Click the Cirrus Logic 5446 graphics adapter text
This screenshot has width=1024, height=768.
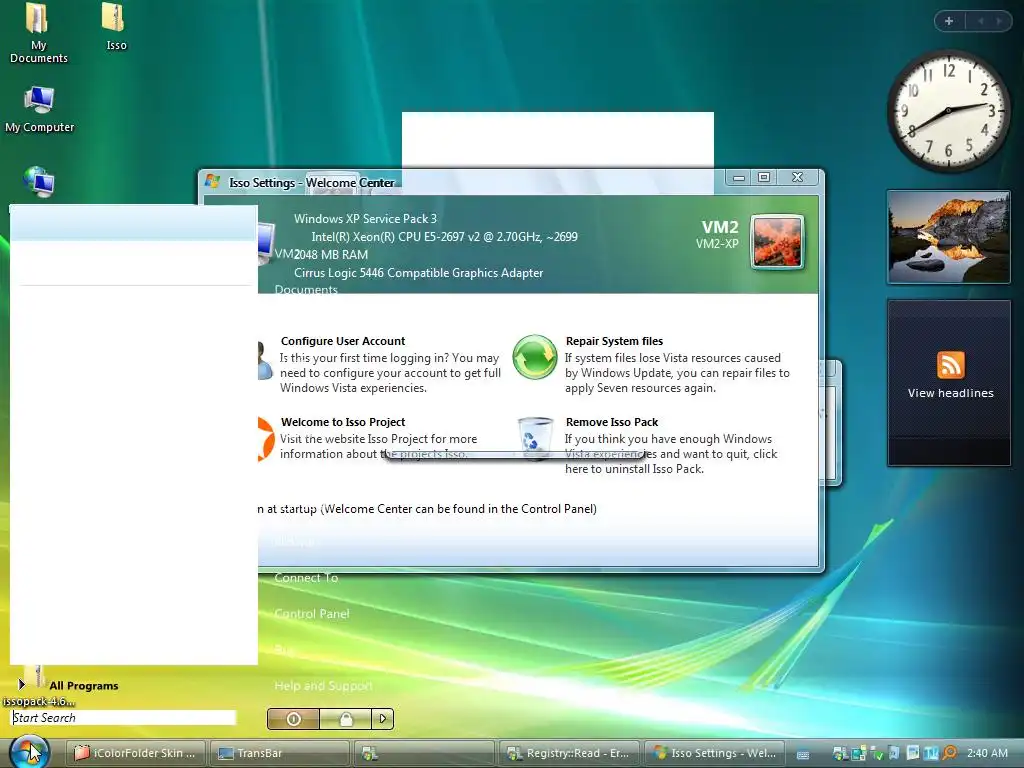click(x=418, y=273)
